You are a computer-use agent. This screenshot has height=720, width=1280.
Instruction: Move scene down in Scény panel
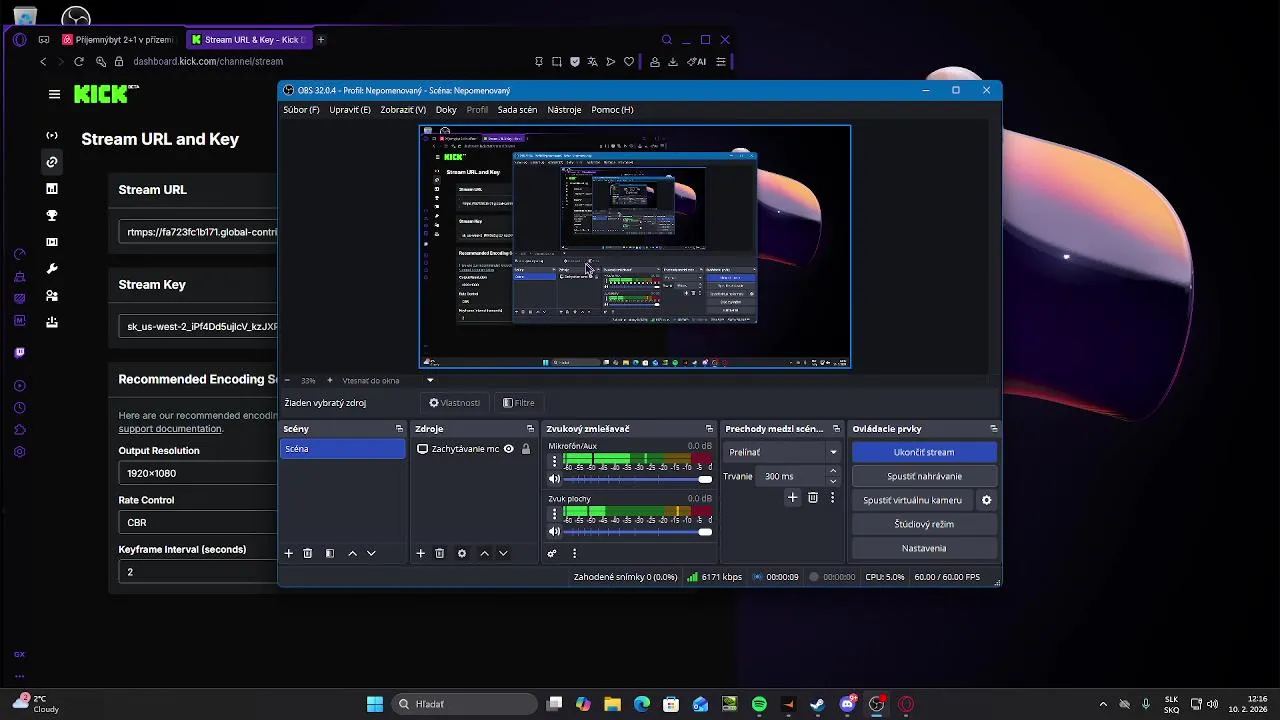click(x=371, y=553)
